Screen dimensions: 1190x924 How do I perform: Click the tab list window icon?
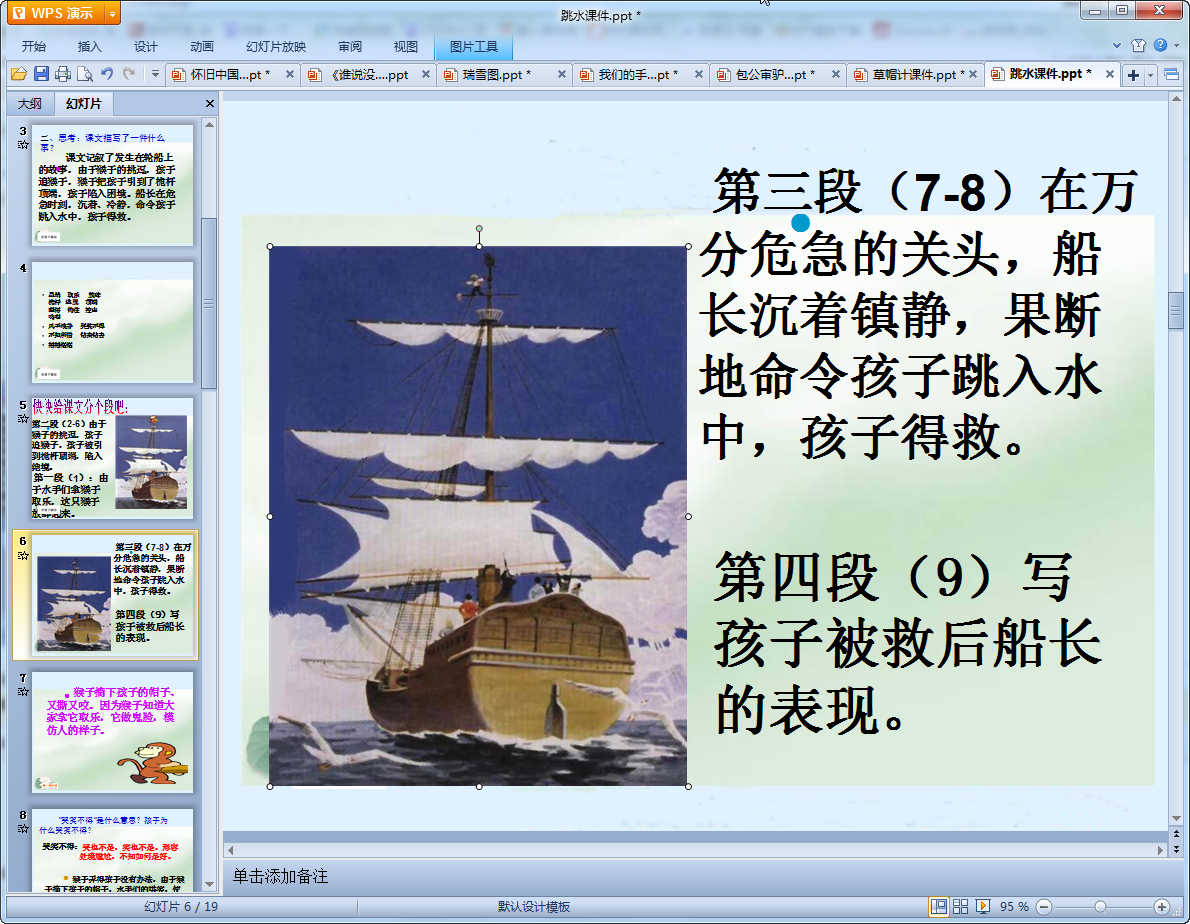pyautogui.click(x=1171, y=74)
